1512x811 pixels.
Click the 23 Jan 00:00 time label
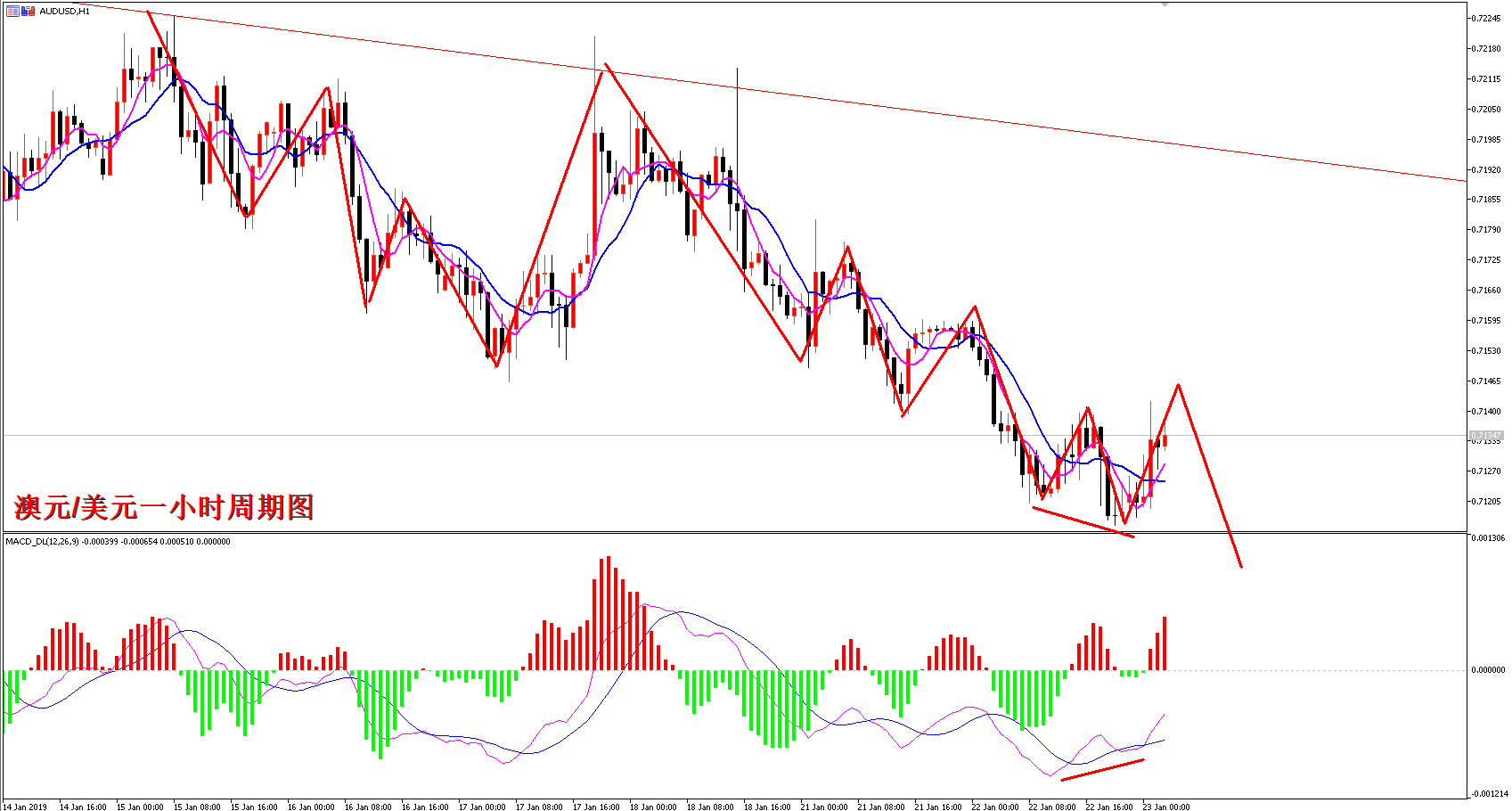pos(1166,807)
